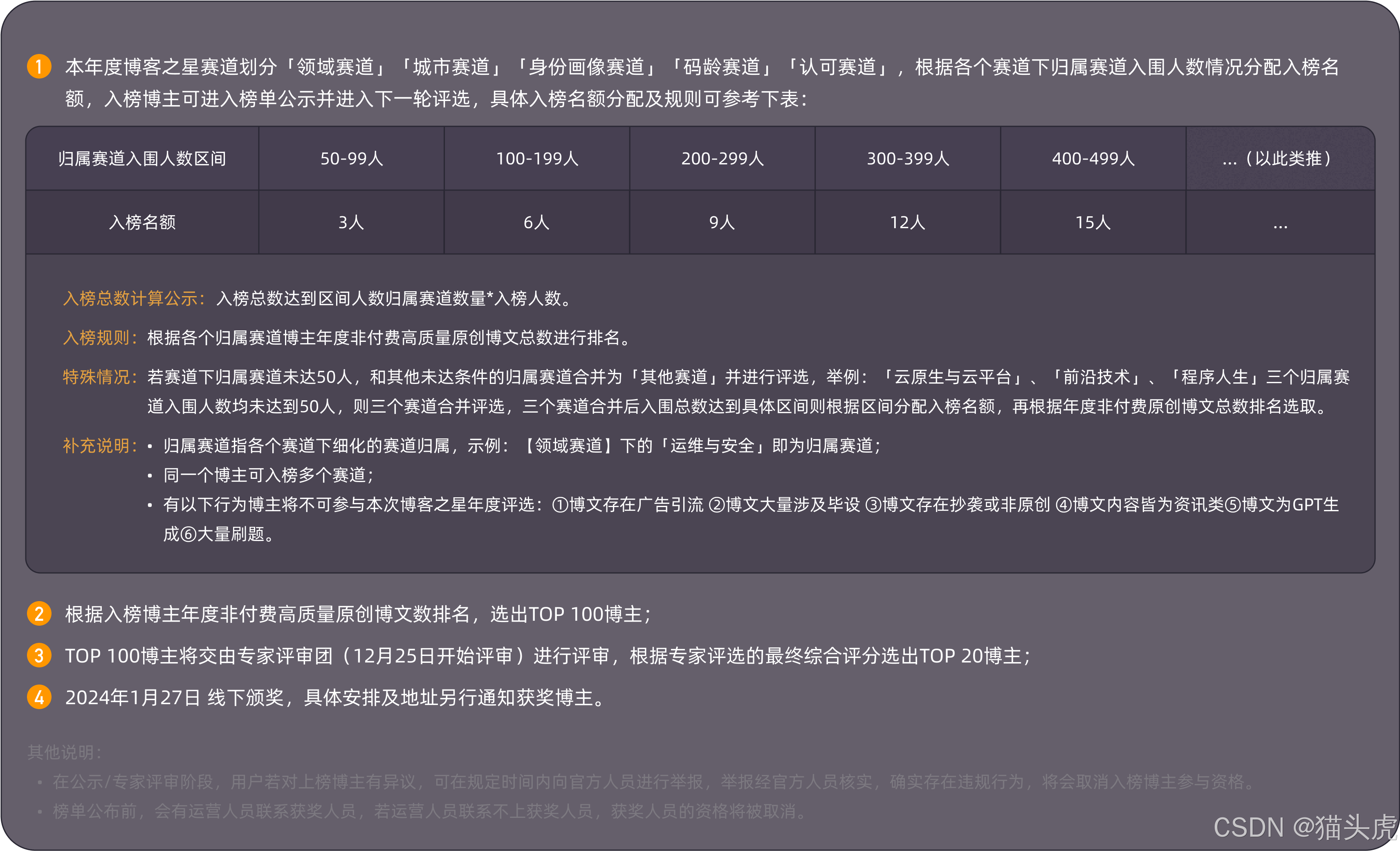Select the 15人 quota cell

[1093, 222]
